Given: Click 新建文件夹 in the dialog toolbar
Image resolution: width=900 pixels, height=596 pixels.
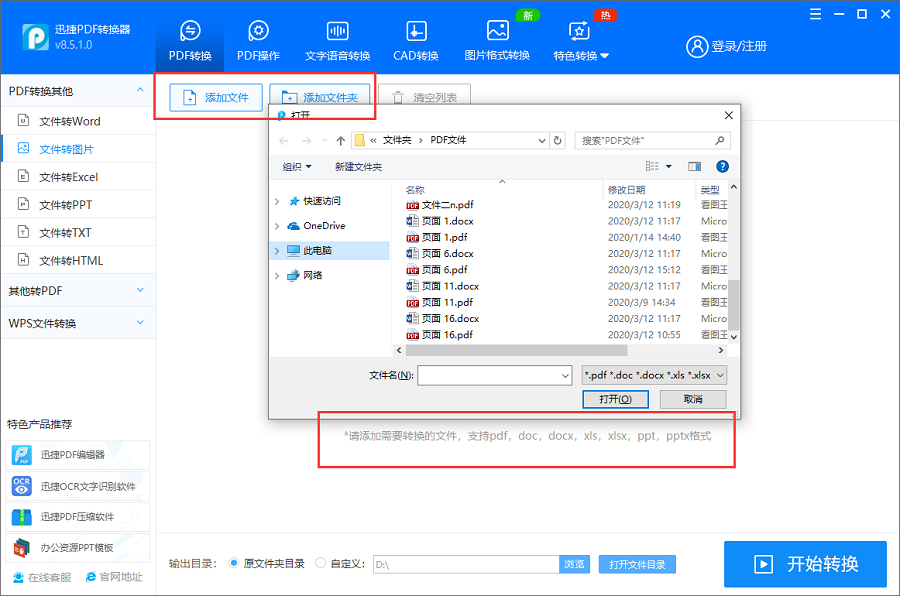Looking at the screenshot, I should [358, 167].
